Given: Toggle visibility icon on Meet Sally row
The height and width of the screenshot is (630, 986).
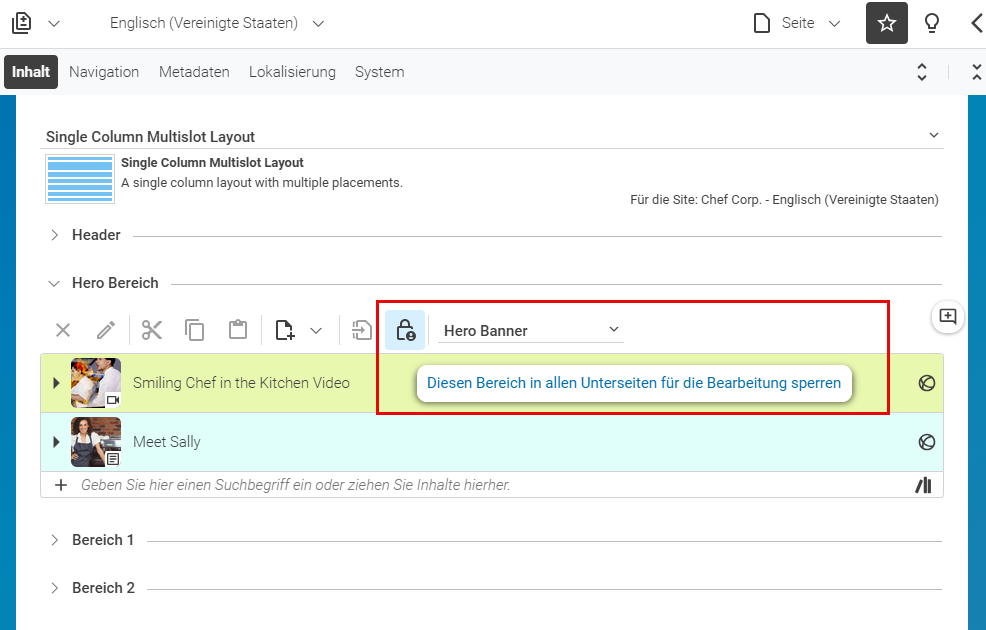Looking at the screenshot, I should coord(926,442).
